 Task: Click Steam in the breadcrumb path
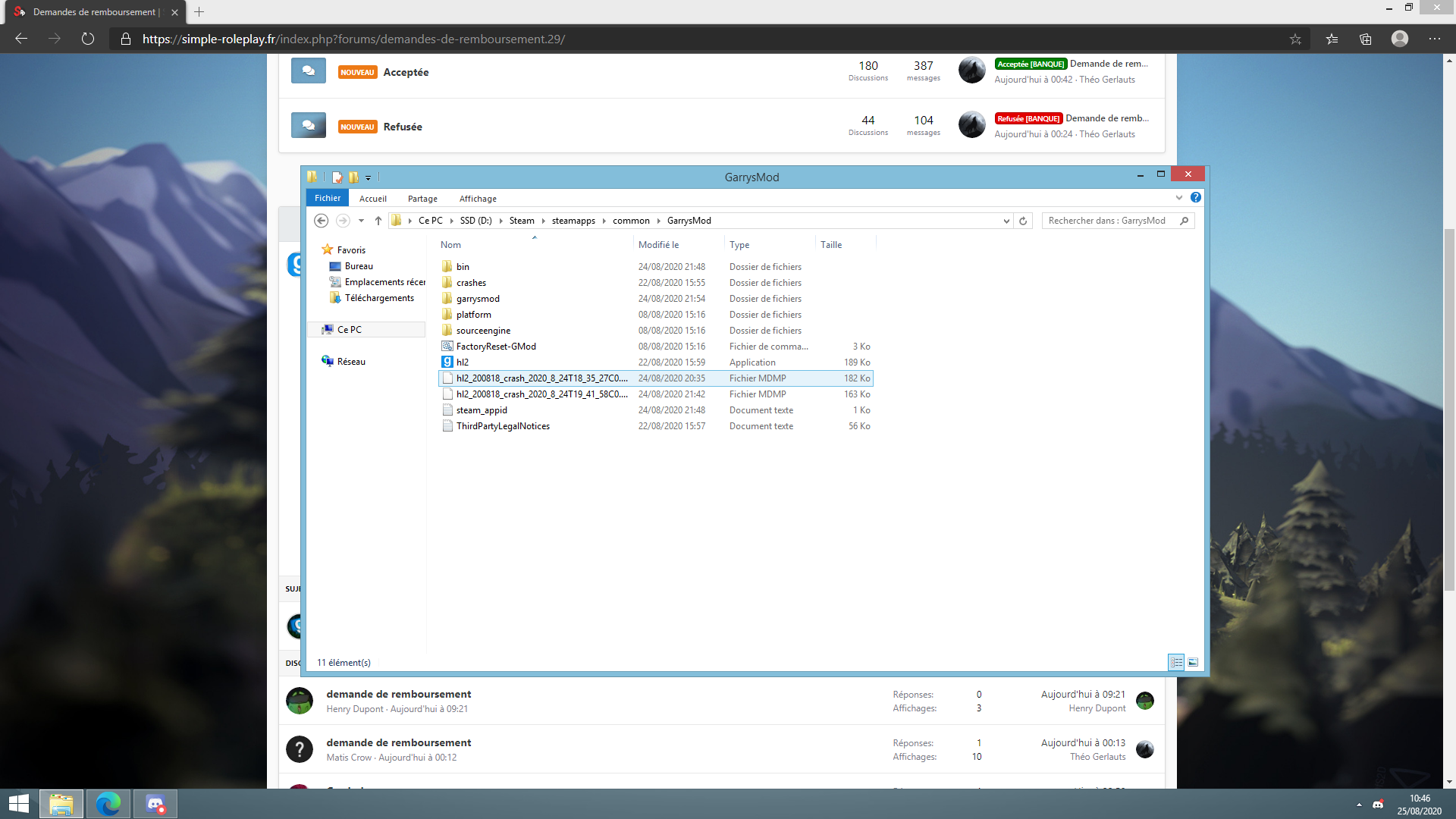tap(522, 221)
